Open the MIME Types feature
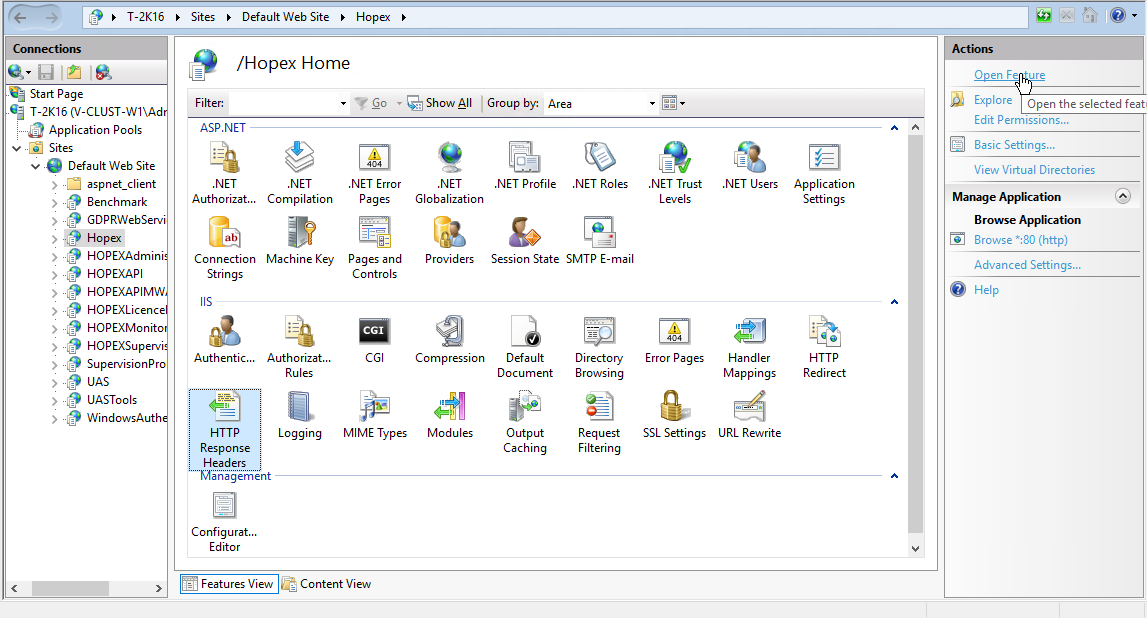 [375, 407]
